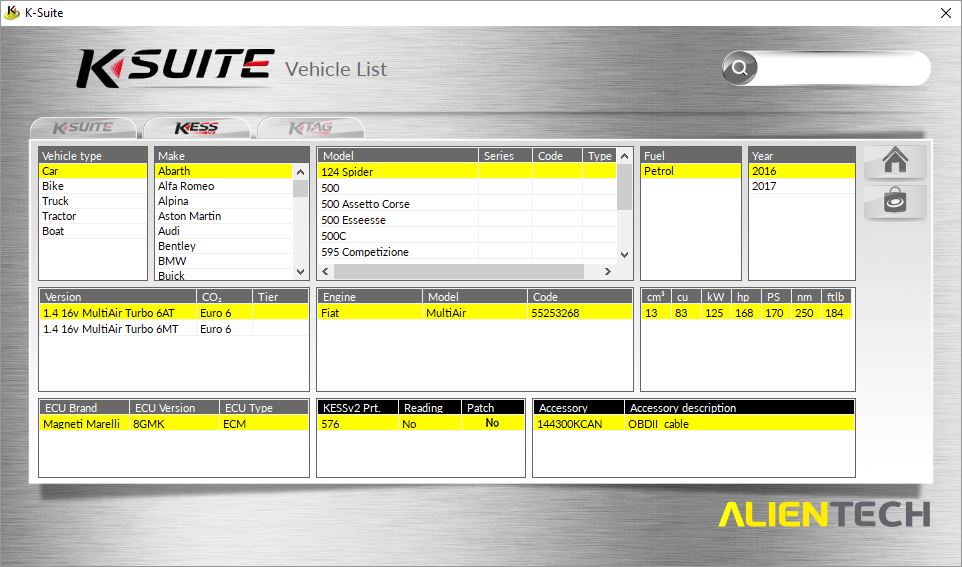Click the K-Suite title bar app icon

pos(12,12)
